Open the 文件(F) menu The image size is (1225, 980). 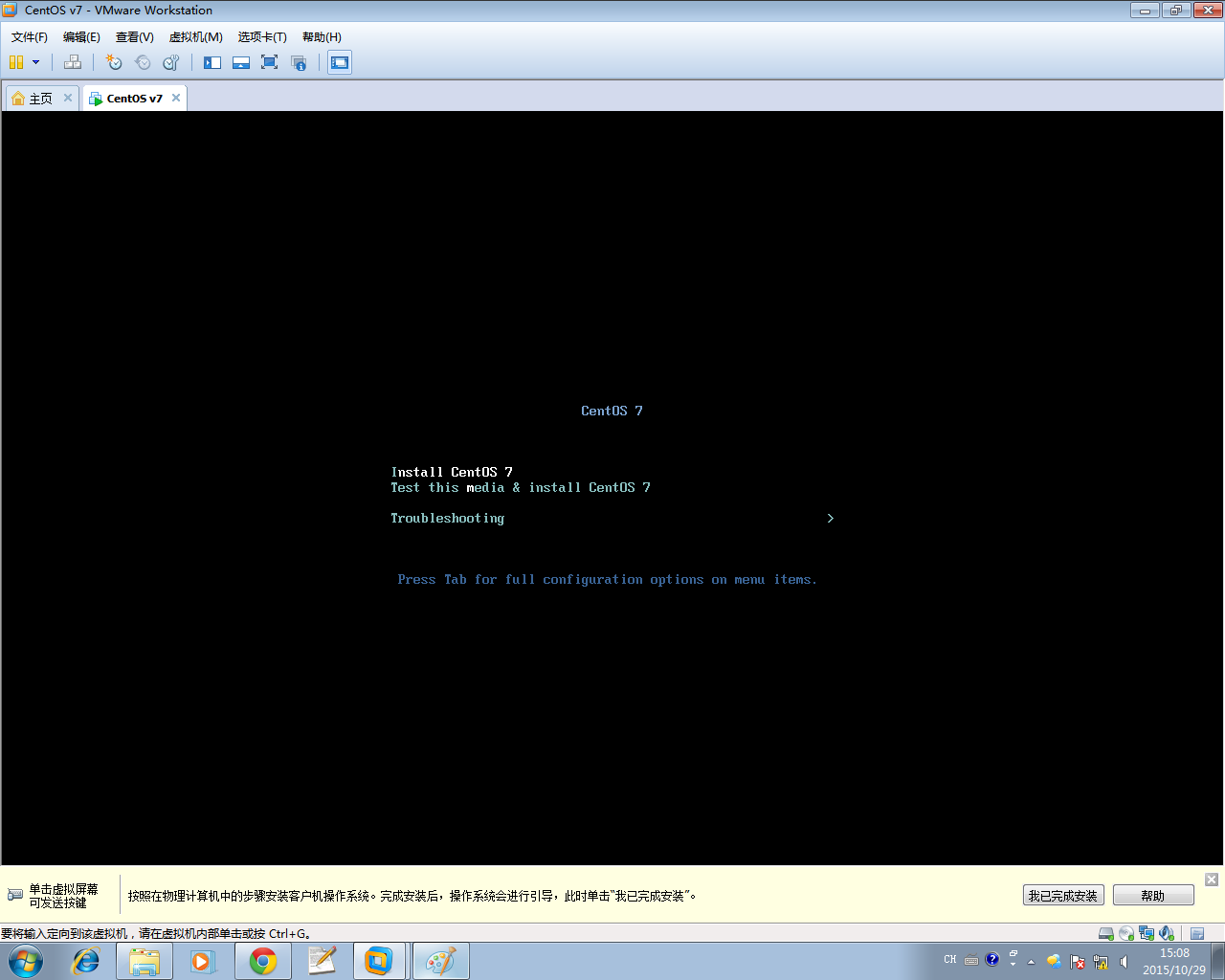30,36
